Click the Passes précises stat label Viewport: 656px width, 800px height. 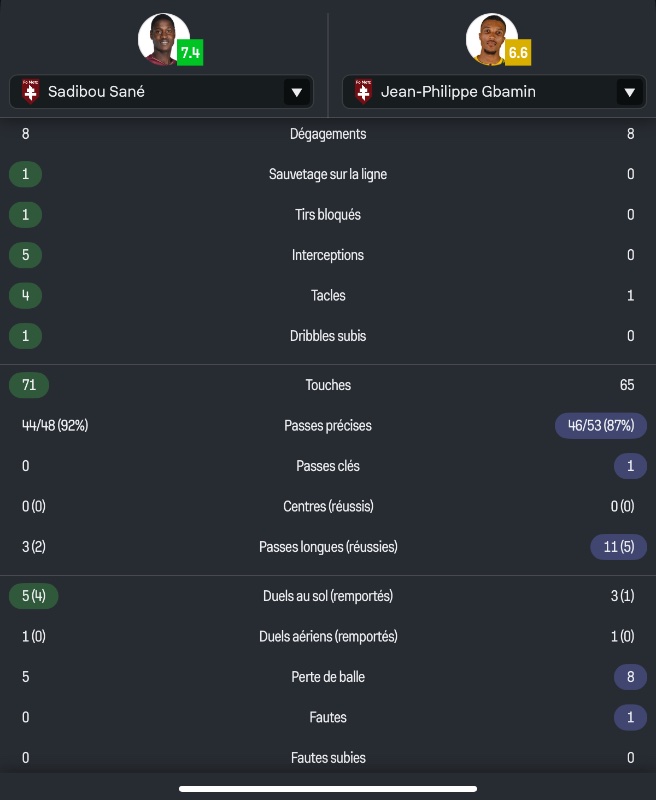(328, 426)
